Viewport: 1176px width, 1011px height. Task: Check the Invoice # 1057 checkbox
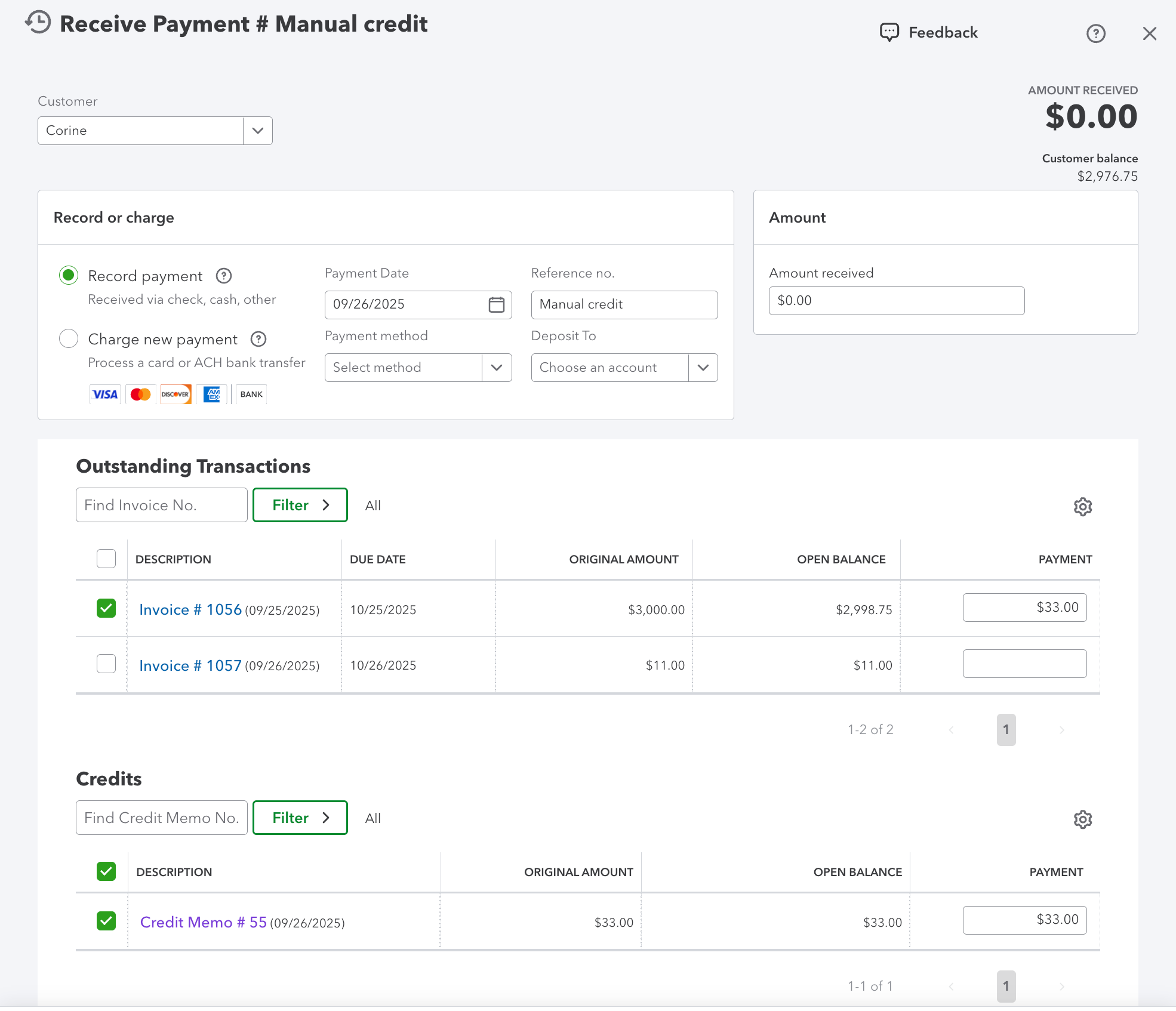106,664
